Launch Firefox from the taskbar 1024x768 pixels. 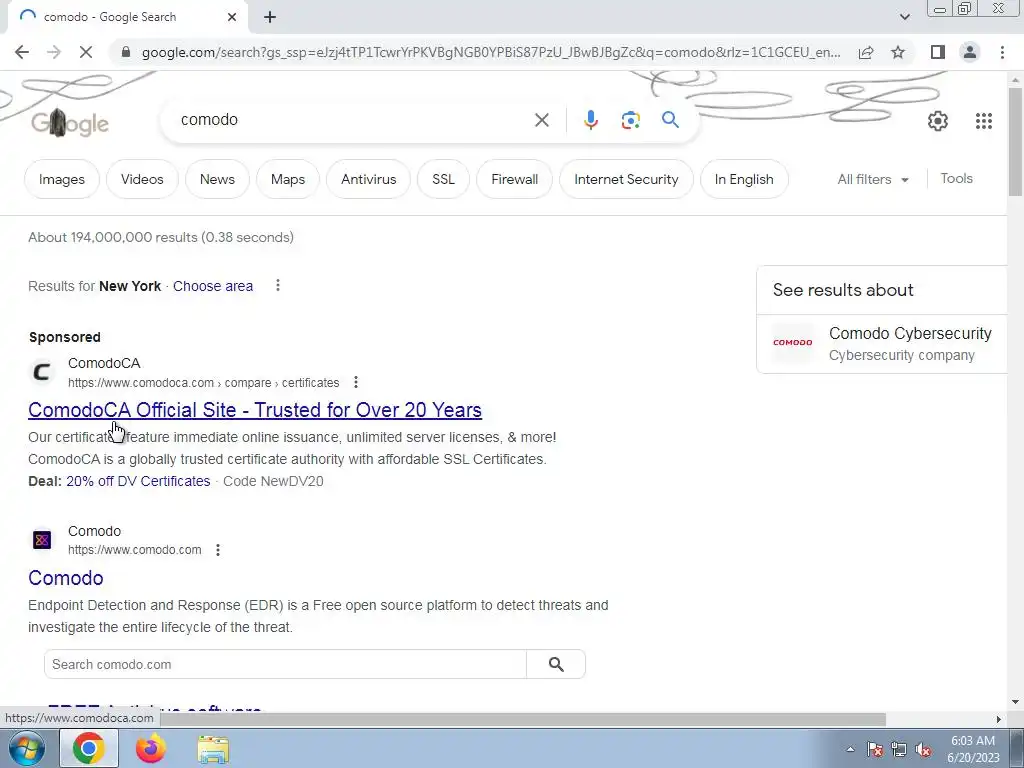click(x=151, y=748)
